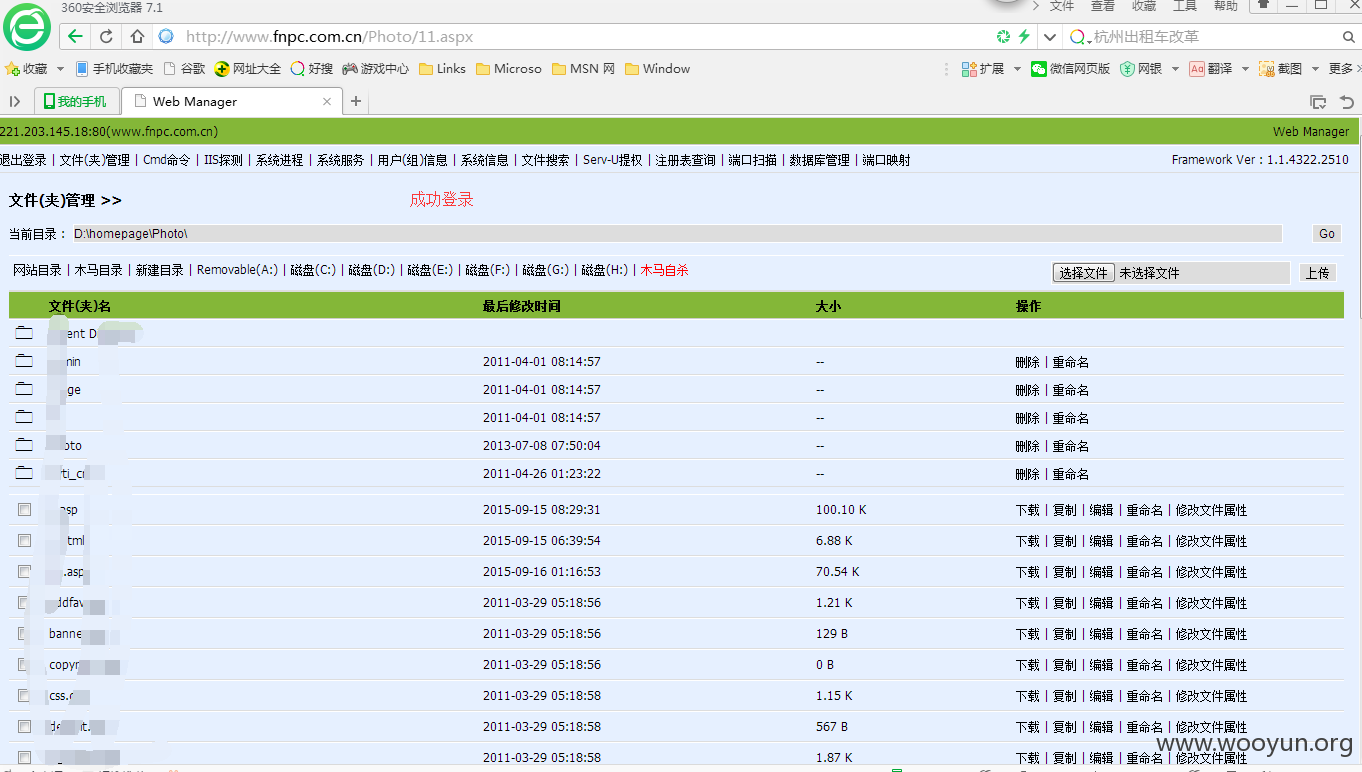Open the 系统信息 page menu link
This screenshot has width=1362, height=772.
485,160
